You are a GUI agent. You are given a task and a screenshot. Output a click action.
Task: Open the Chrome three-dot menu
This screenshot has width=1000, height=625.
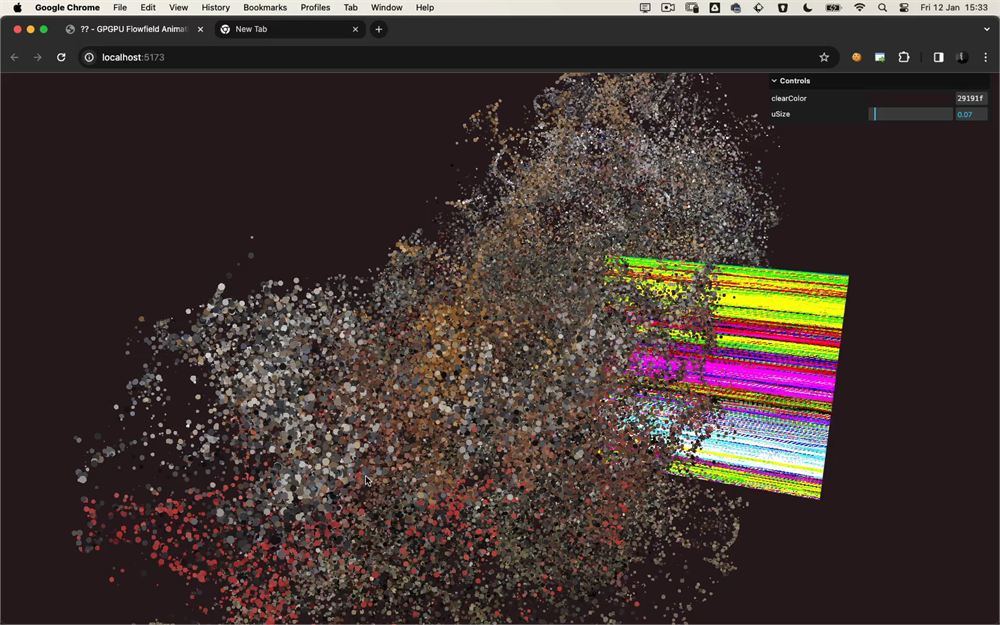(985, 57)
